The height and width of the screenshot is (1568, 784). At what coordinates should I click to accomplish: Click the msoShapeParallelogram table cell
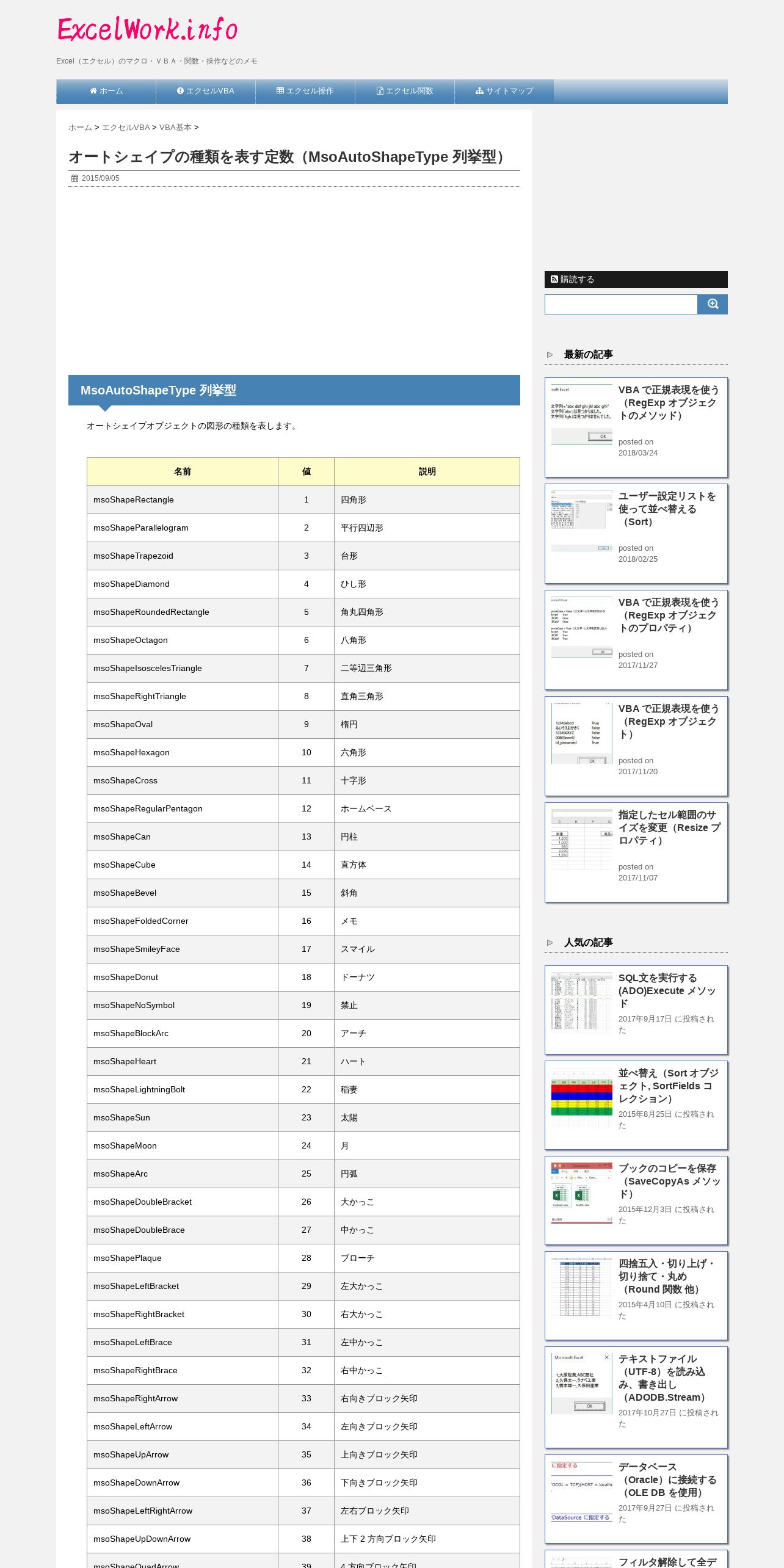(183, 528)
